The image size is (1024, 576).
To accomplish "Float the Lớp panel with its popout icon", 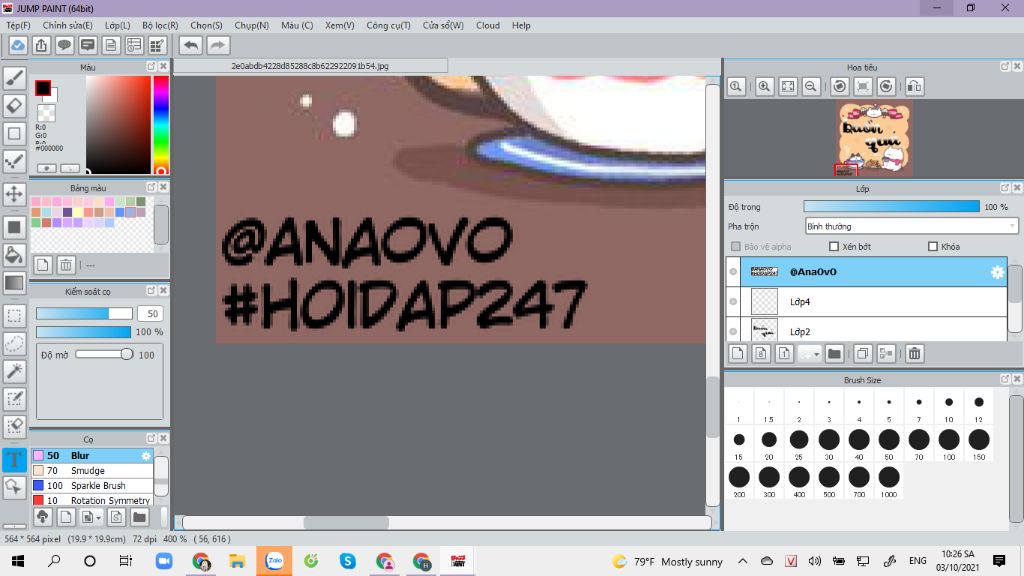I will [1004, 188].
